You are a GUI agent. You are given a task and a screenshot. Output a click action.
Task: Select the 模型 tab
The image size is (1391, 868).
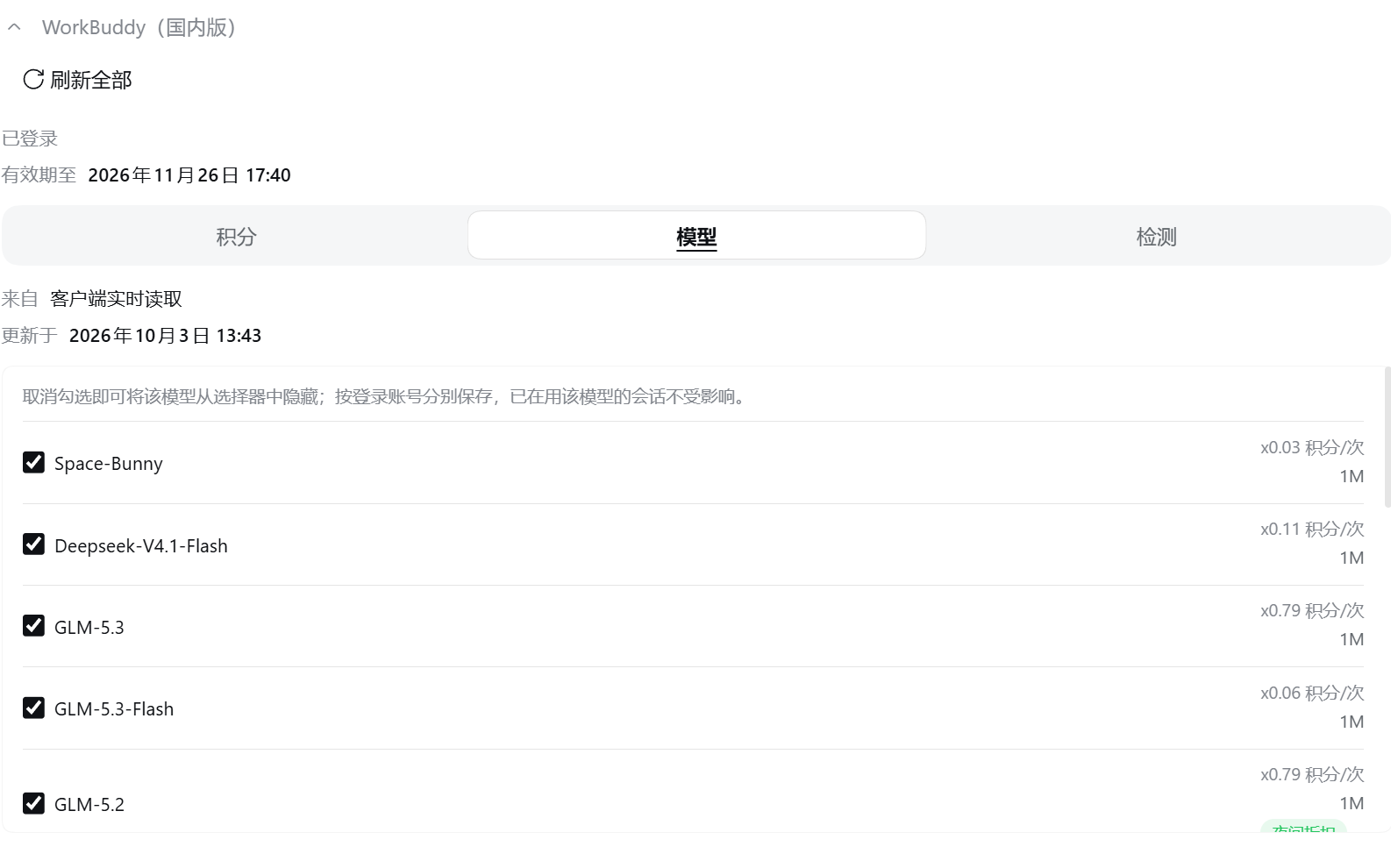[x=696, y=236]
